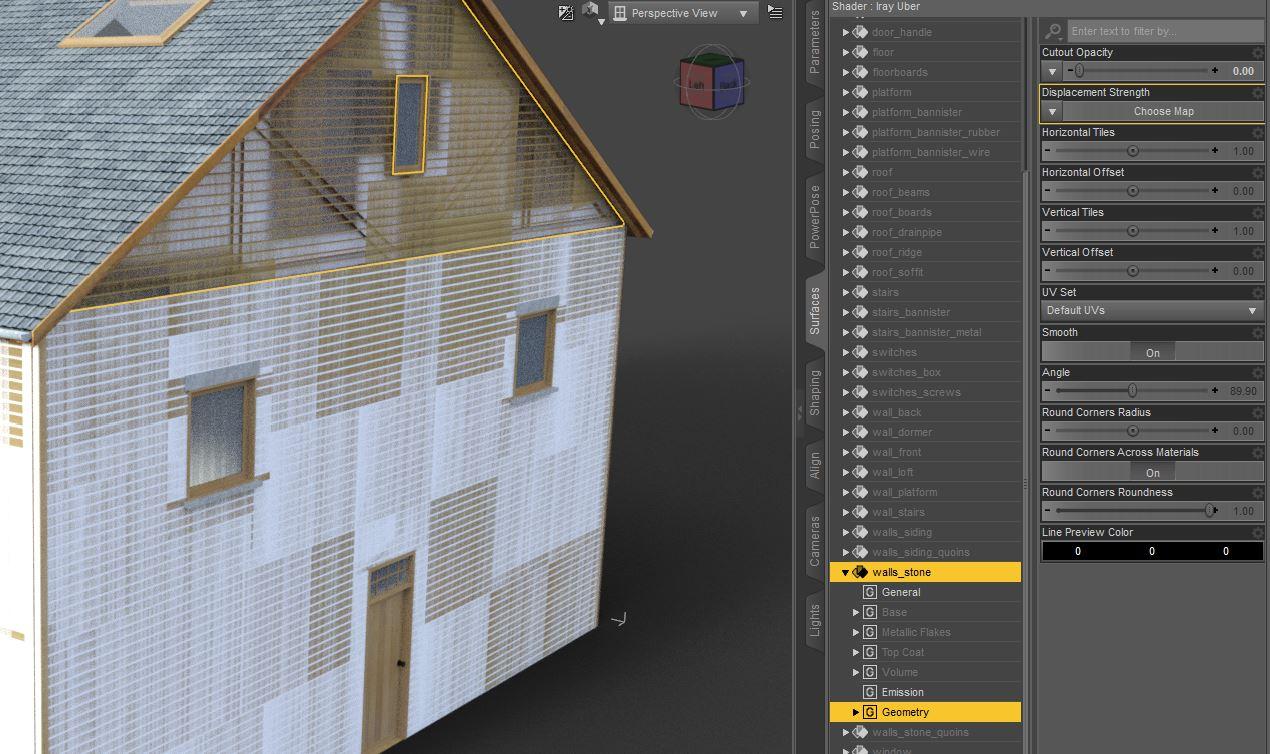Screen dimensions: 1270x754
Task: Open Vertical Tiles gear settings
Action: coord(1258,213)
